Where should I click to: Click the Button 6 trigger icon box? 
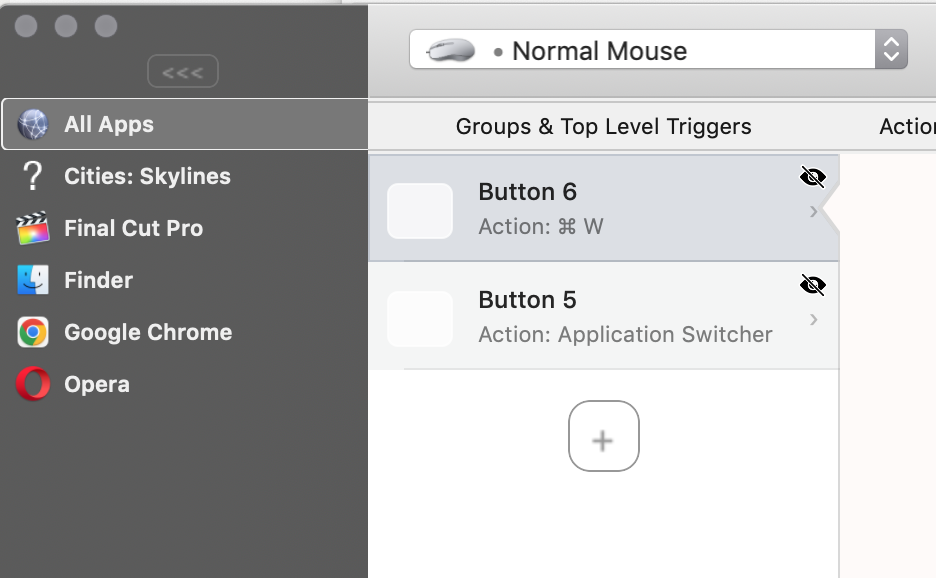(420, 211)
